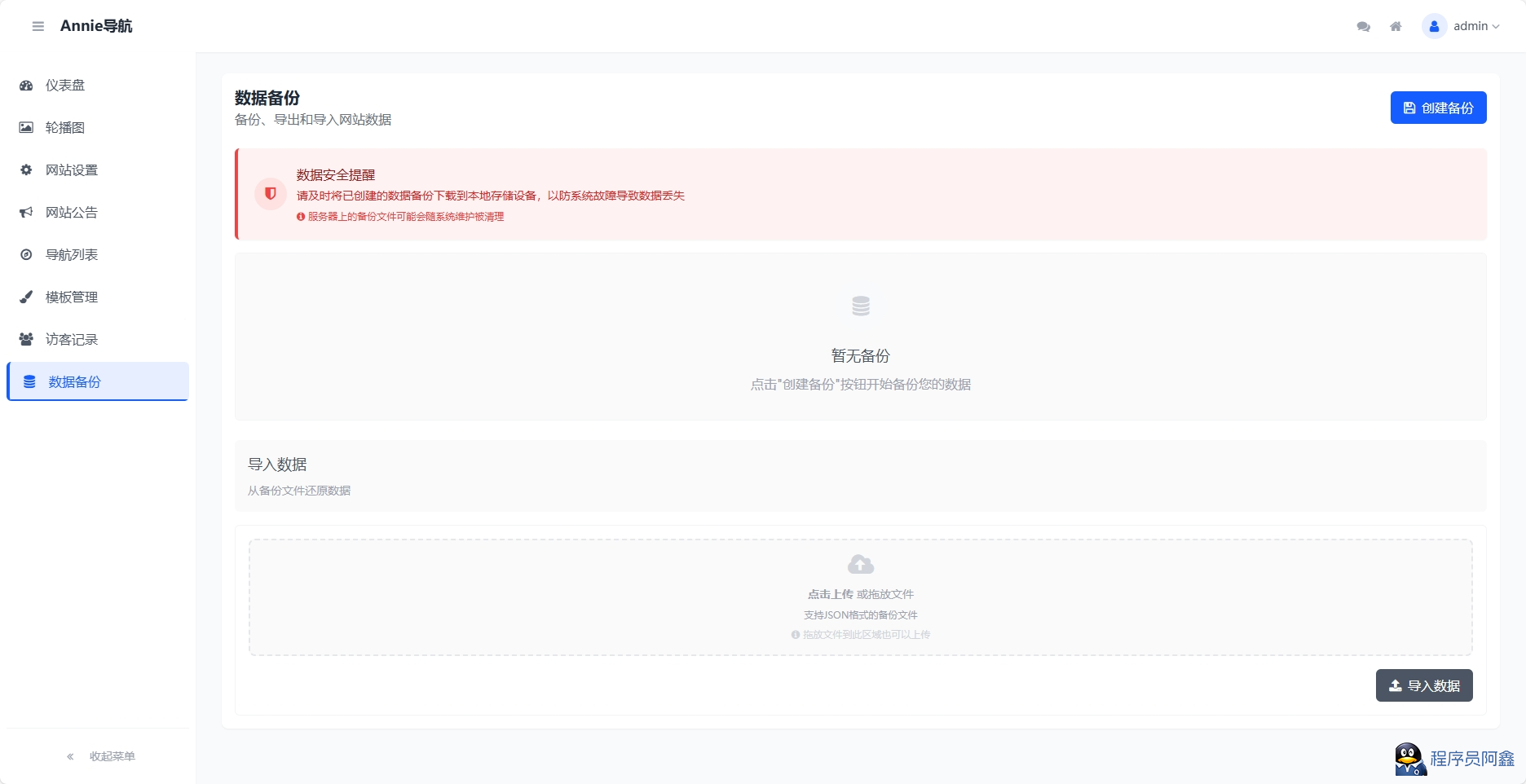Click the admin user avatar
This screenshot has width=1526, height=784.
click(1434, 26)
